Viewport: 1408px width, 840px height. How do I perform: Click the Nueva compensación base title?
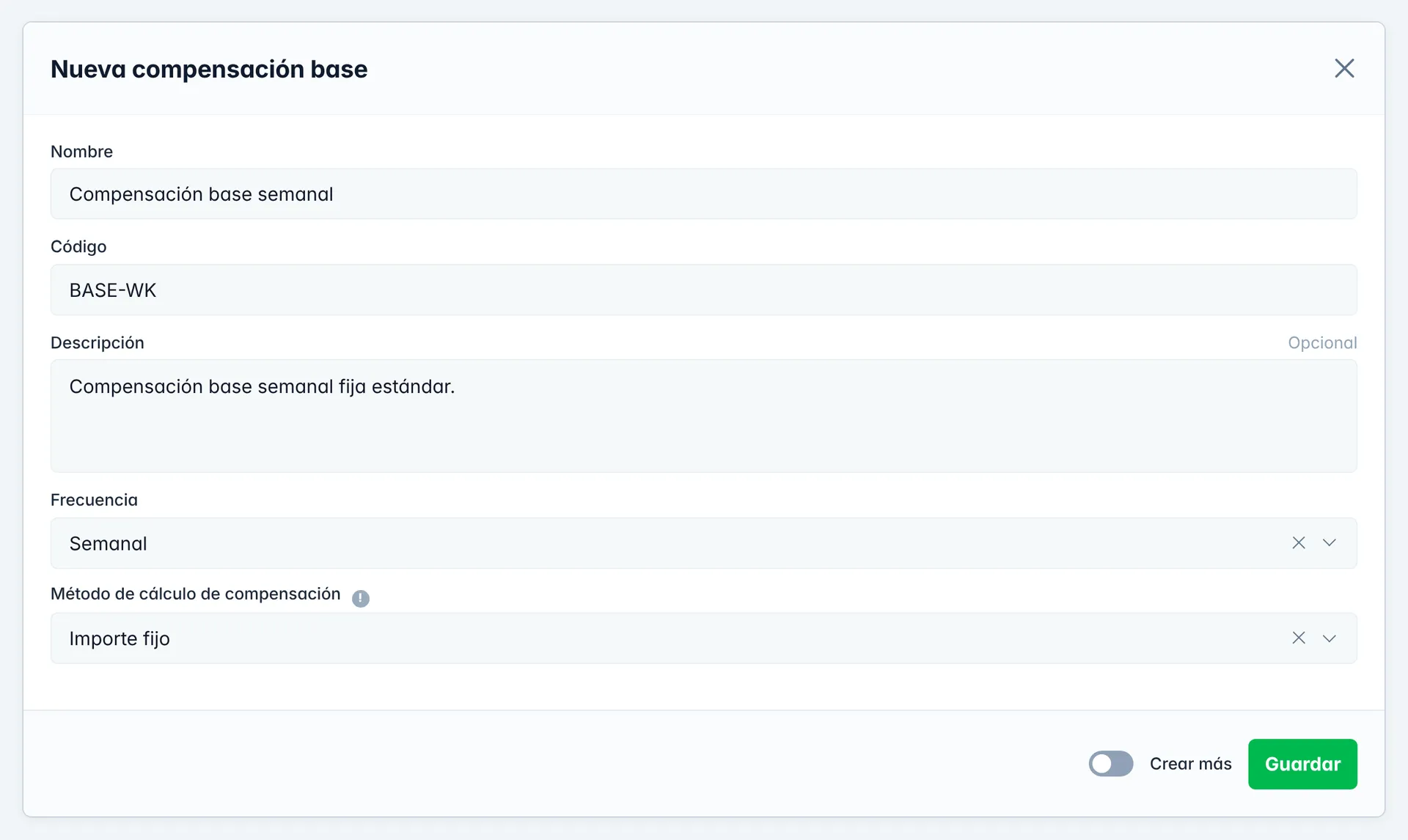[209, 69]
